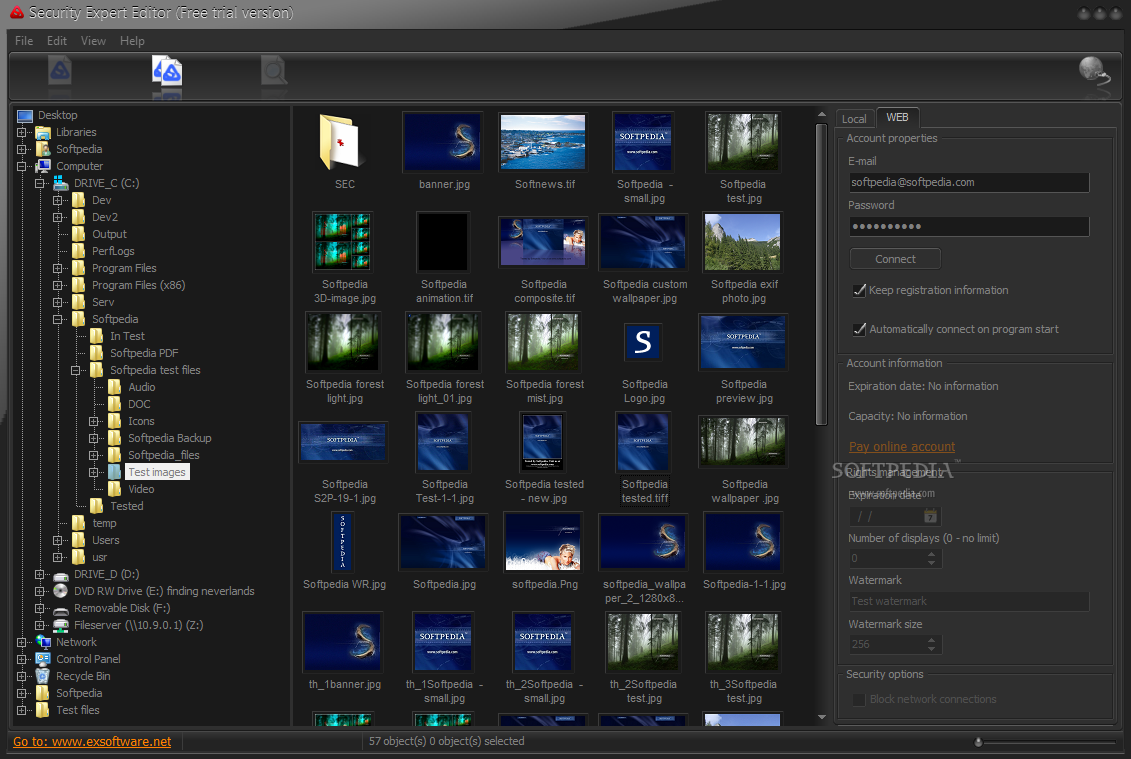Expand the Program Files folder node
Viewport: 1131px width, 759px height.
[58, 268]
